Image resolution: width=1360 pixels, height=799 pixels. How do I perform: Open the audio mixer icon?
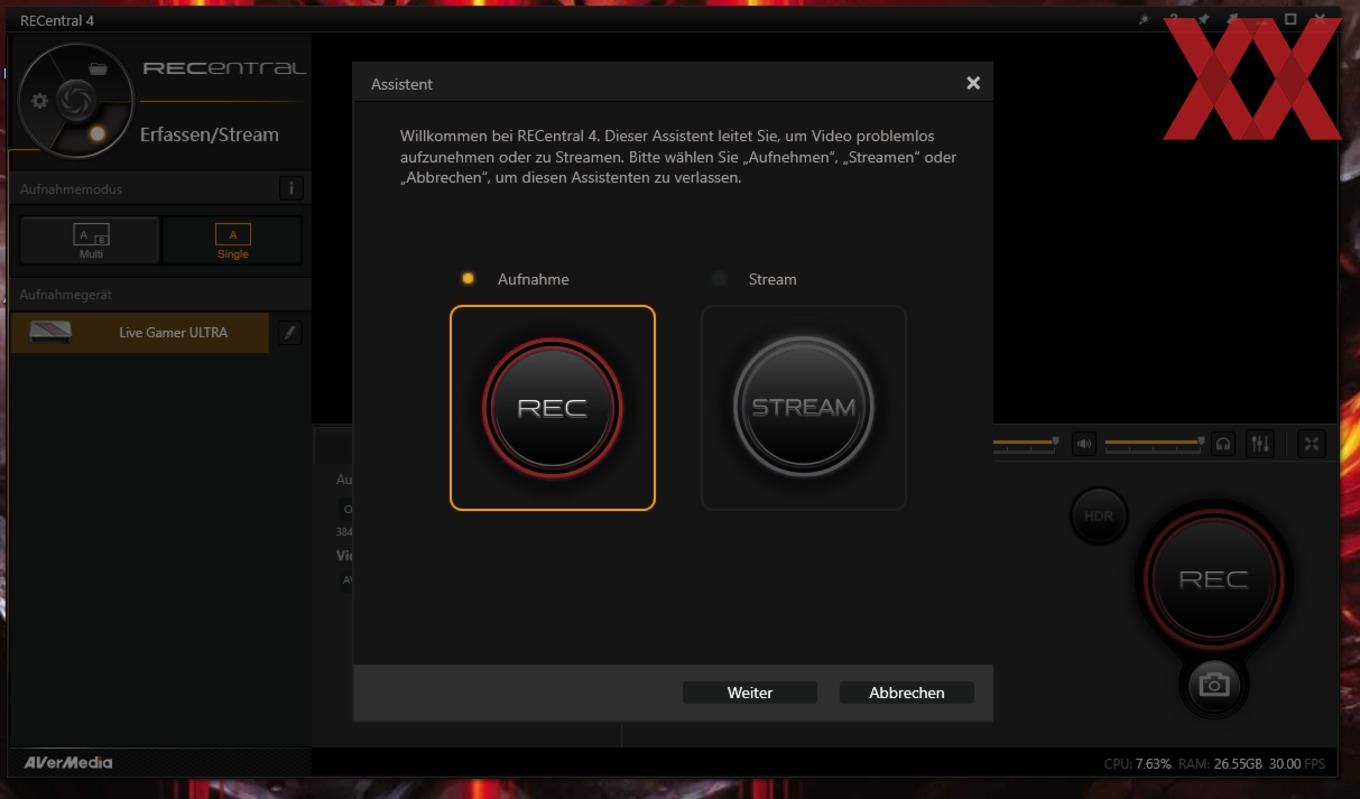pyautogui.click(x=1260, y=444)
